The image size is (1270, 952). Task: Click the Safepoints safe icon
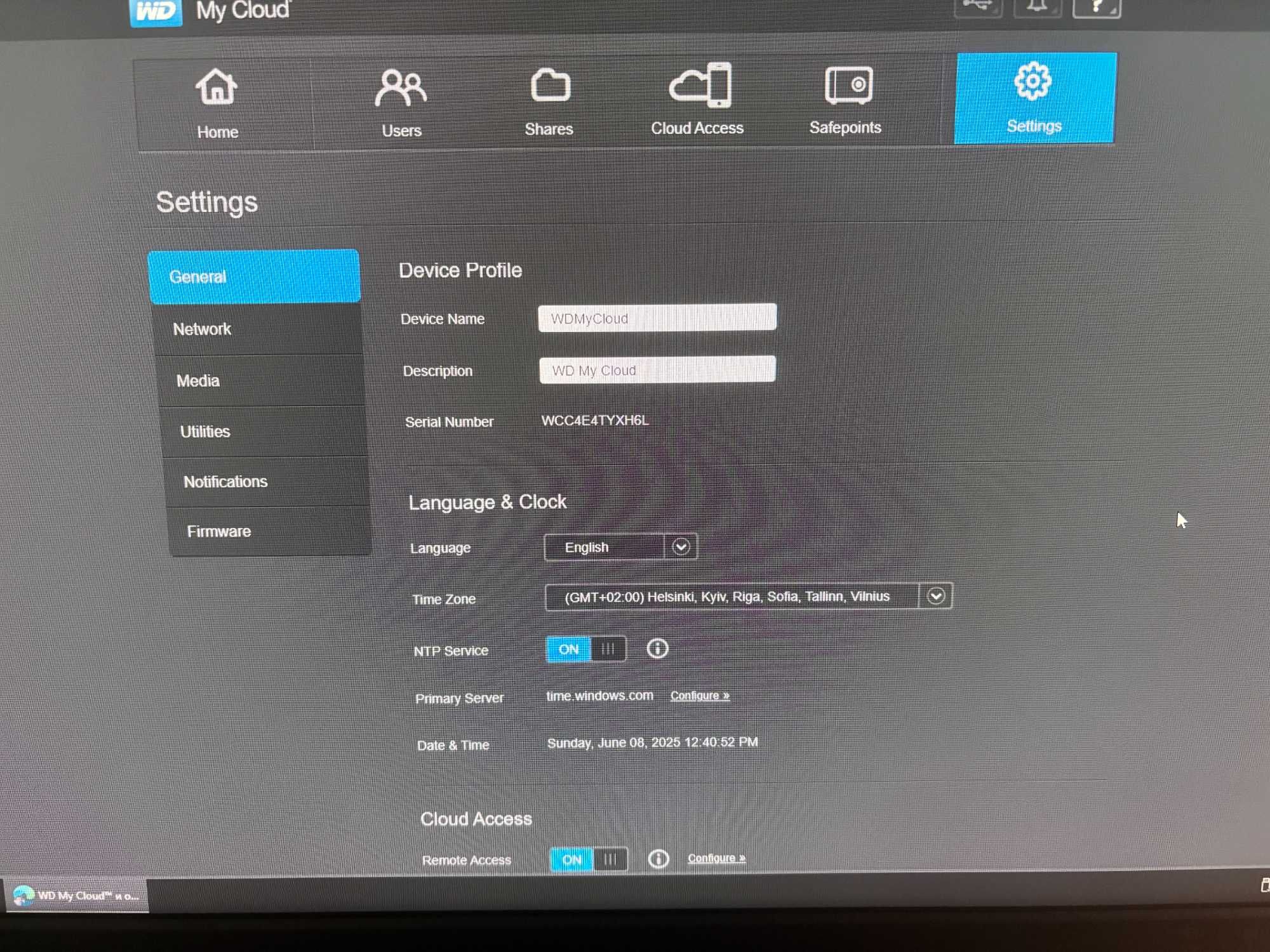click(x=849, y=85)
